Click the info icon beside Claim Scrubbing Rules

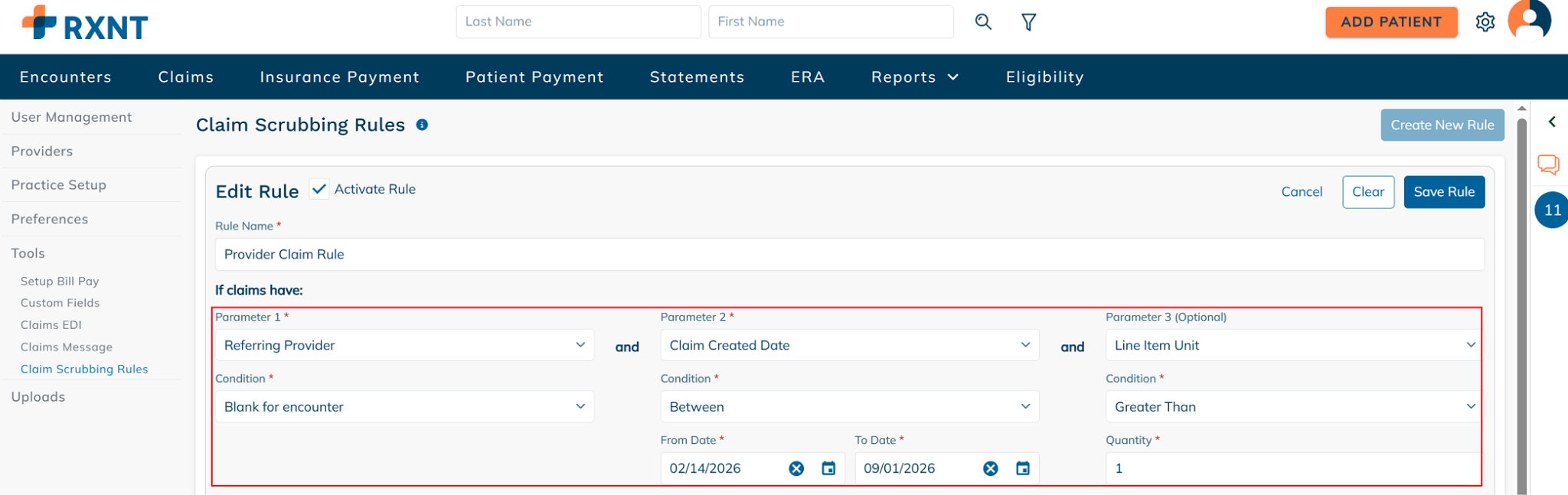click(x=422, y=125)
